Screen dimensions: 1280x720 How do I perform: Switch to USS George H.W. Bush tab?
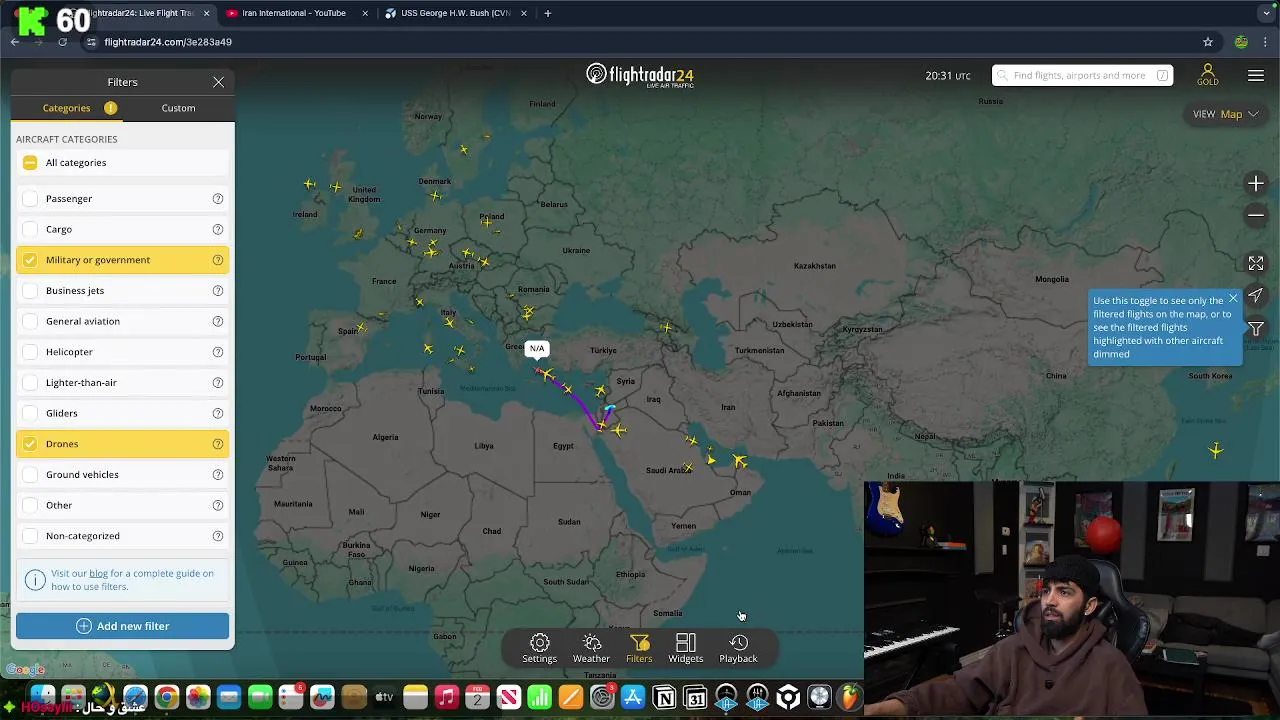455,13
